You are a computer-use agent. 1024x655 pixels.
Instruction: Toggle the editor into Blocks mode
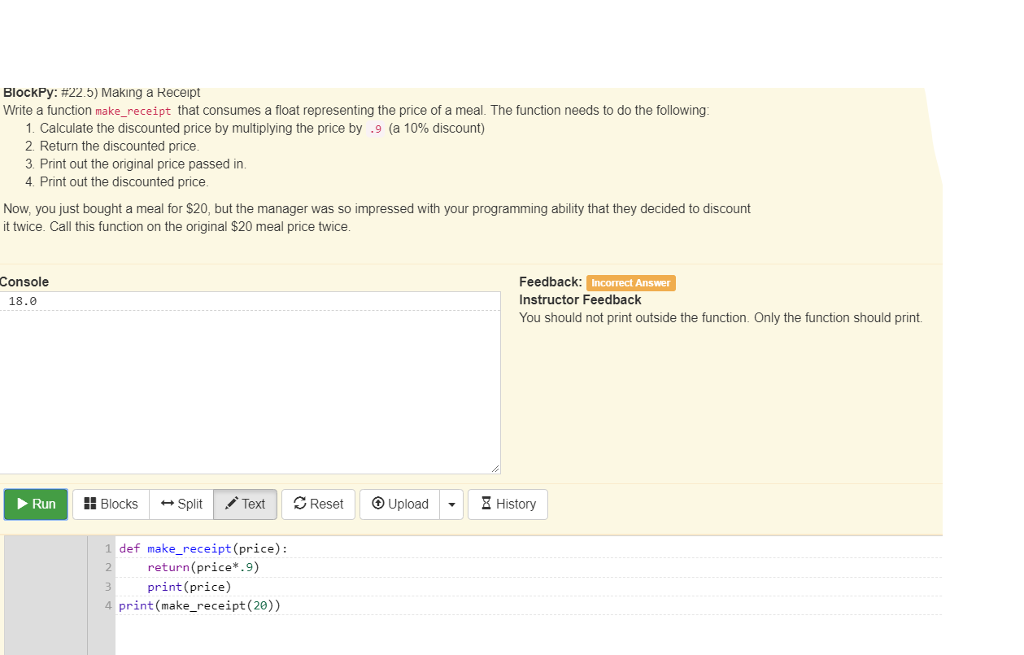click(x=110, y=504)
